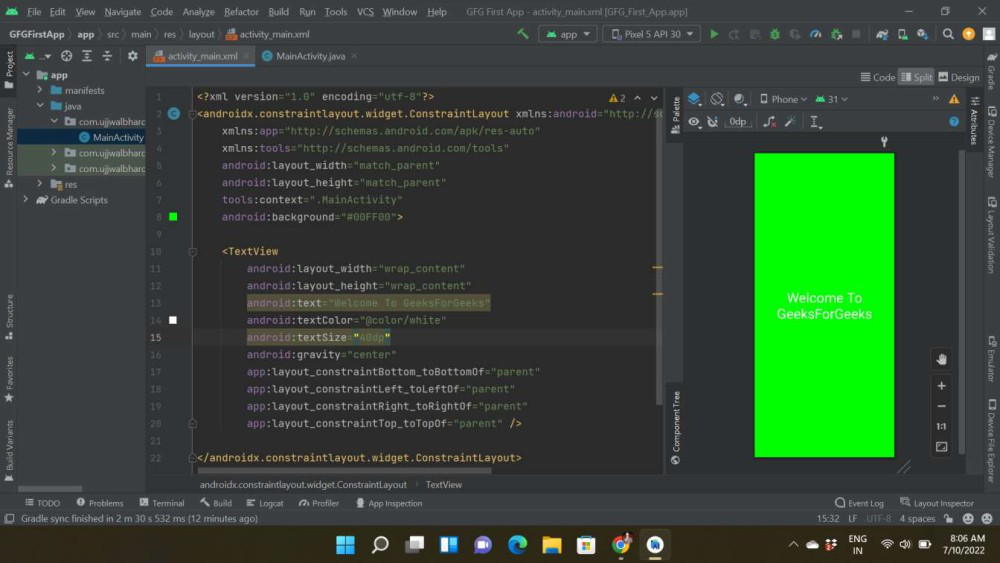Screen dimensions: 1000x563
Task: Expand the manifests folder
Action: pyautogui.click(x=40, y=90)
